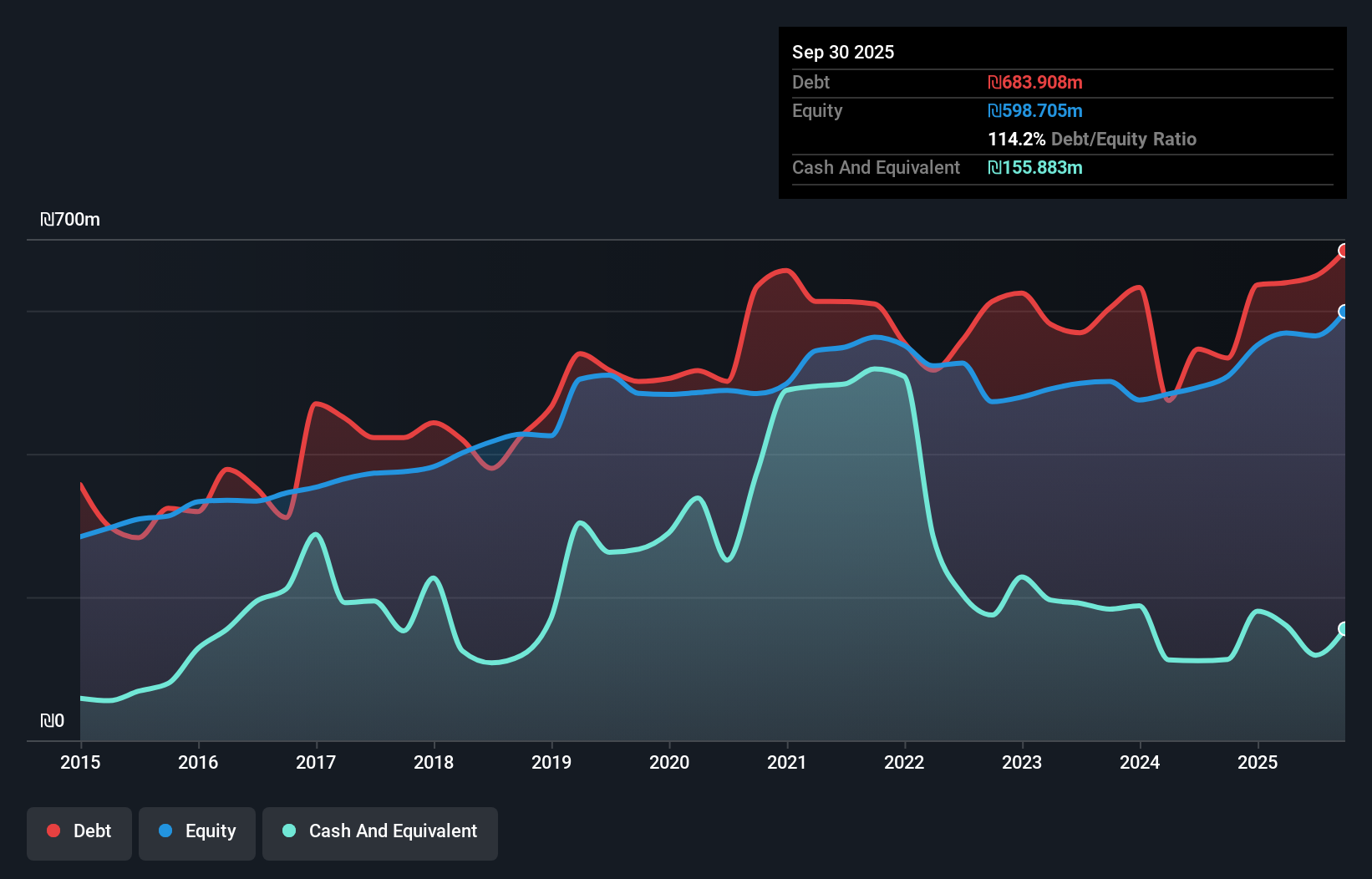Image resolution: width=1372 pixels, height=879 pixels.
Task: Select the blue Equity endpoint marker on the chart
Action: 1344,313
